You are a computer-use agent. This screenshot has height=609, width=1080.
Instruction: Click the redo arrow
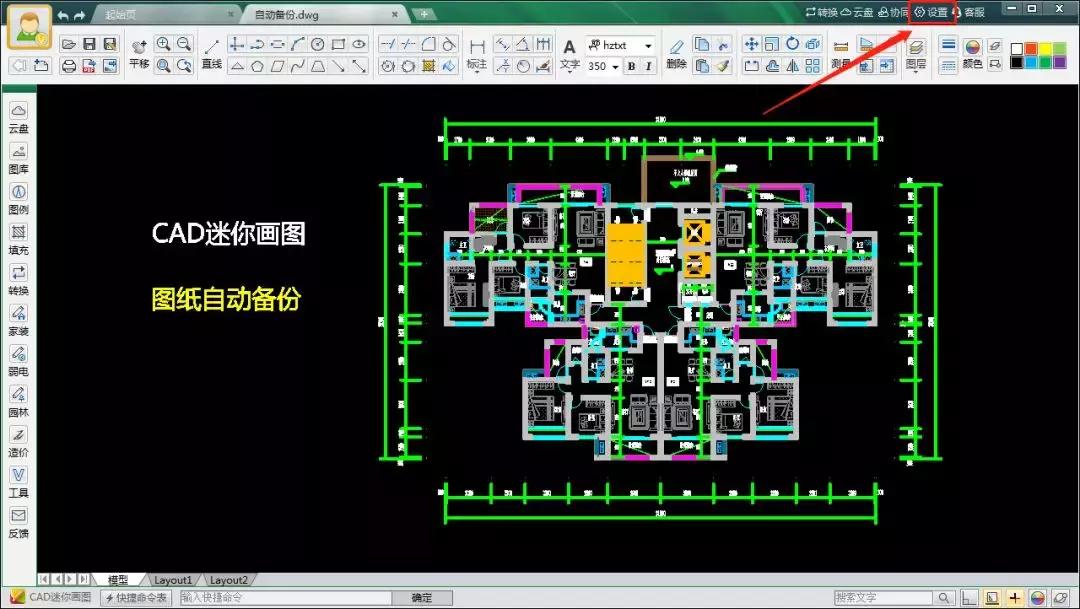79,14
